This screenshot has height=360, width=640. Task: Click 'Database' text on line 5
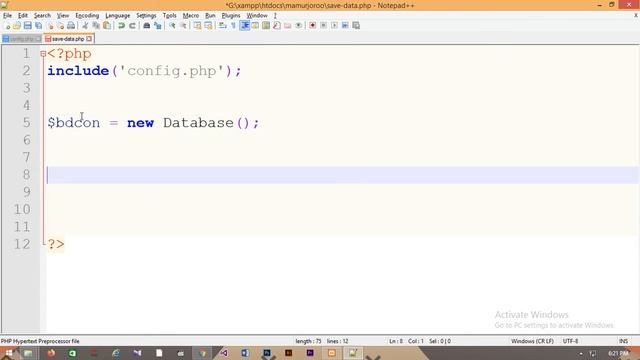[x=198, y=122]
